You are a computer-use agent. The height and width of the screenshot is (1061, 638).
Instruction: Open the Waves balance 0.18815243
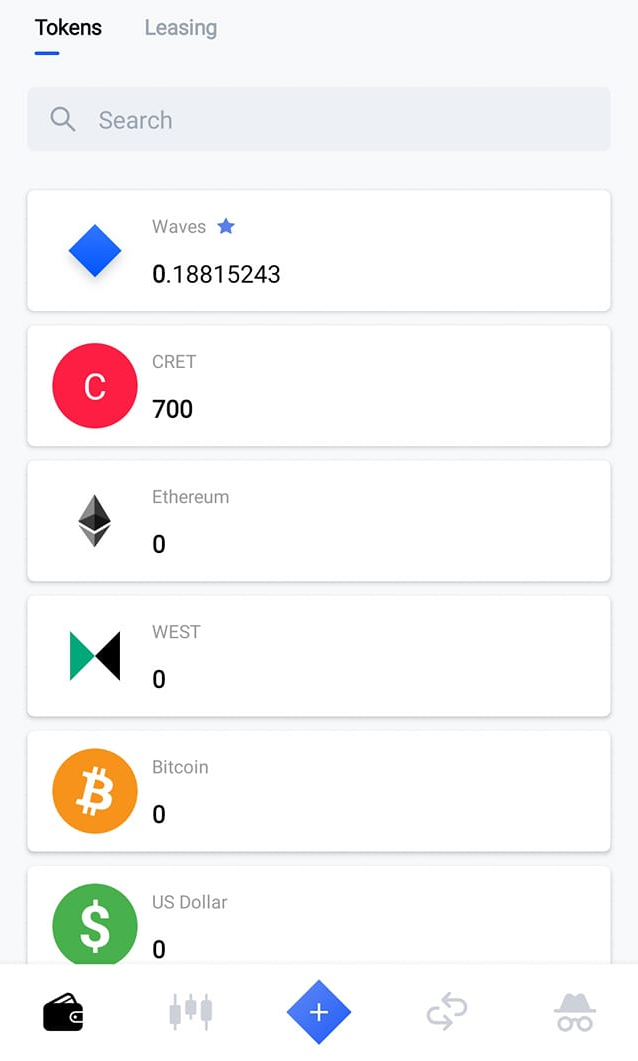[x=216, y=274]
